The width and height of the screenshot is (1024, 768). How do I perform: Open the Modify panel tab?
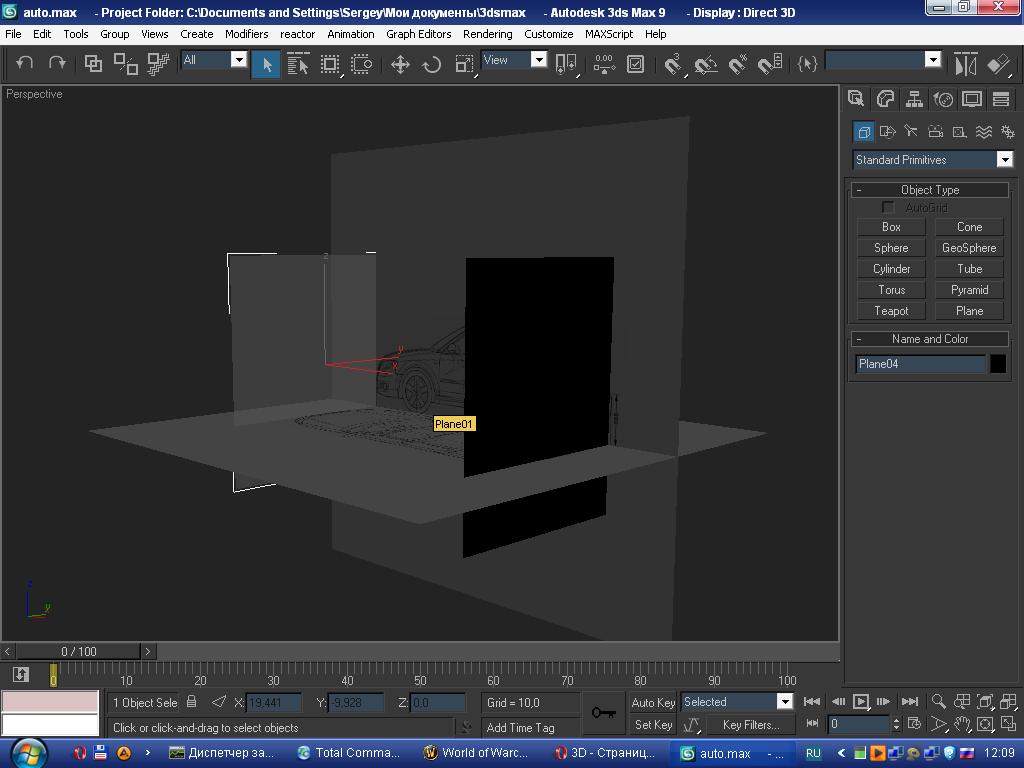885,99
